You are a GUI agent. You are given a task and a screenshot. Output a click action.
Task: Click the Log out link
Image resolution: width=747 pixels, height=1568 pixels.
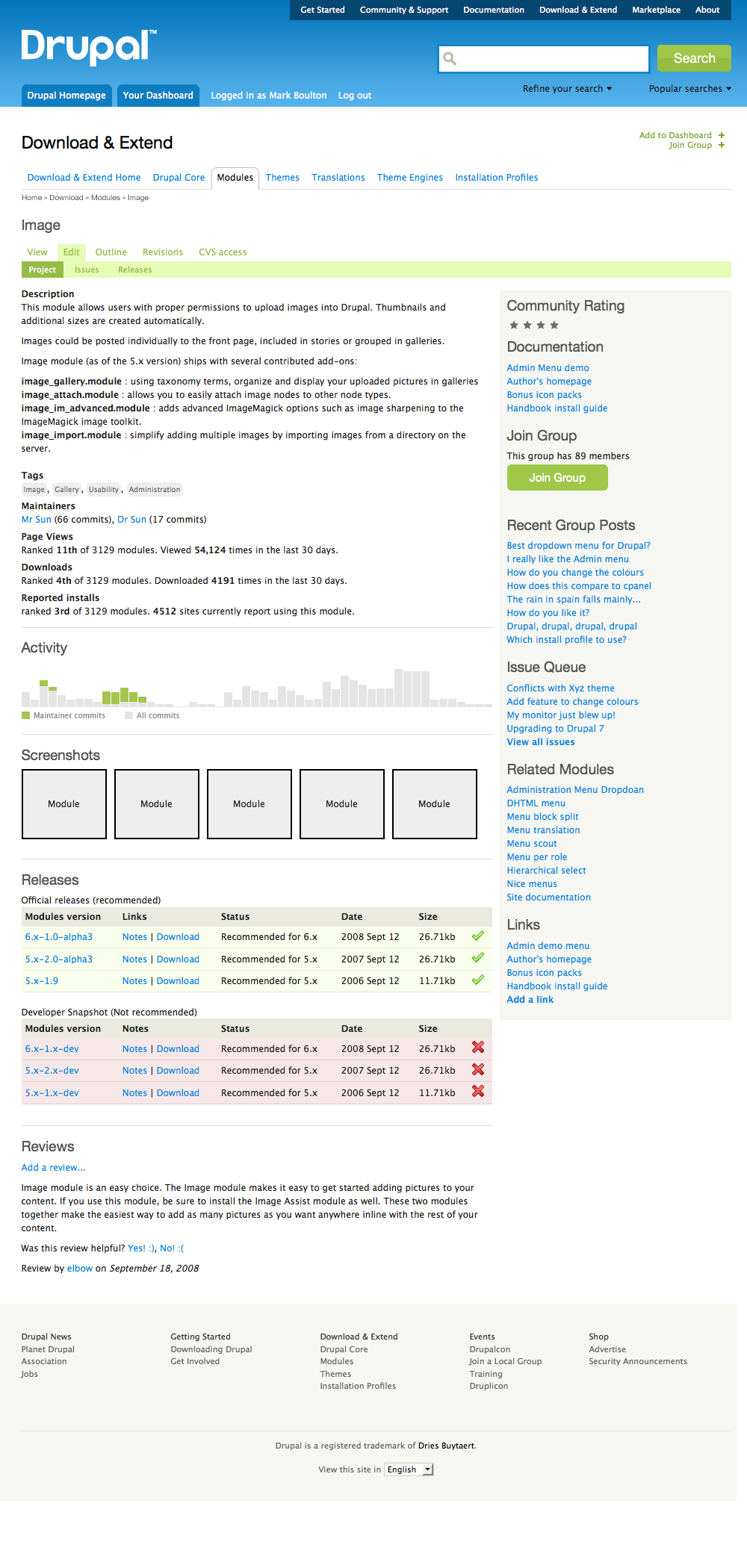point(355,96)
